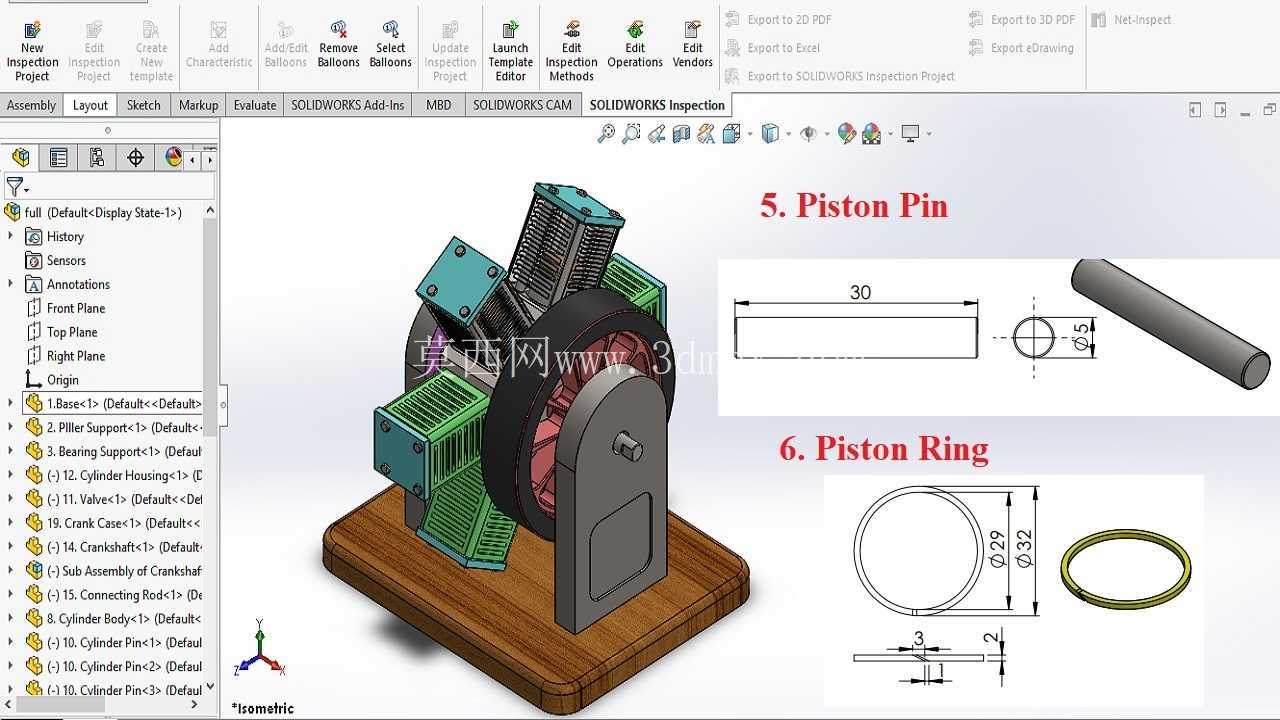Click Apply Scene icon

871,133
